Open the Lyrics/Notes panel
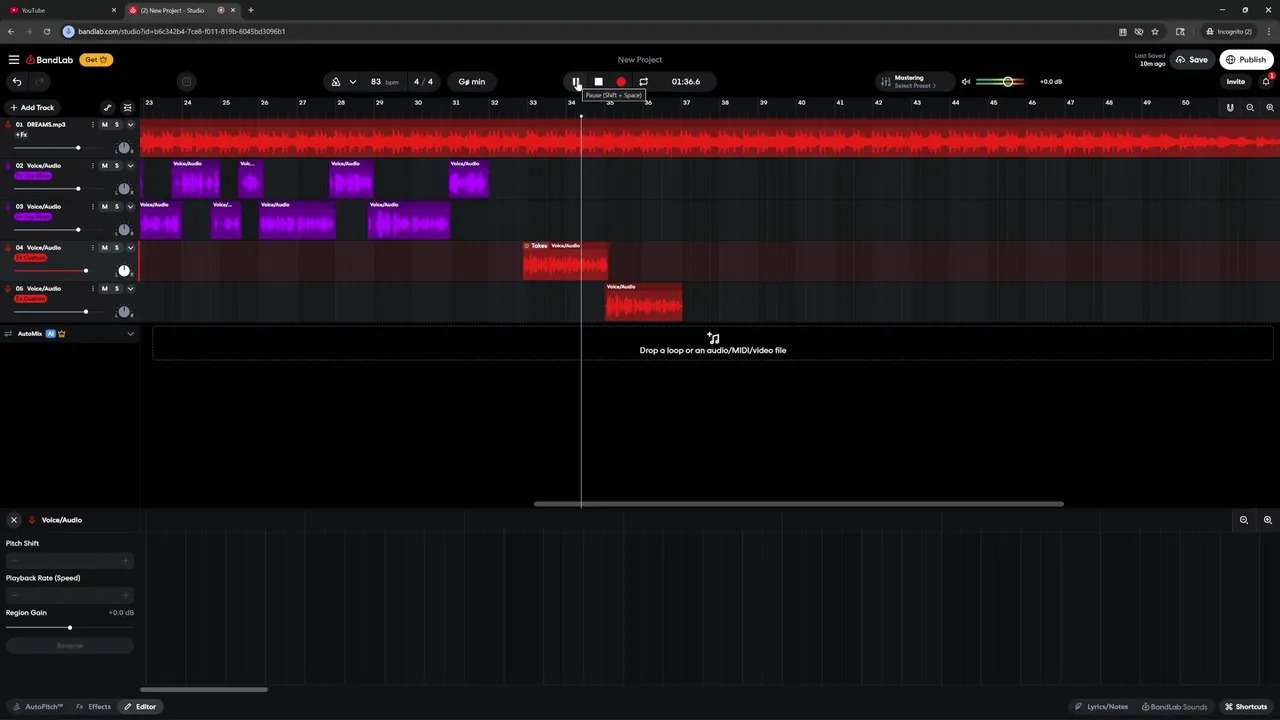The width and height of the screenshot is (1280, 720). [x=1101, y=707]
